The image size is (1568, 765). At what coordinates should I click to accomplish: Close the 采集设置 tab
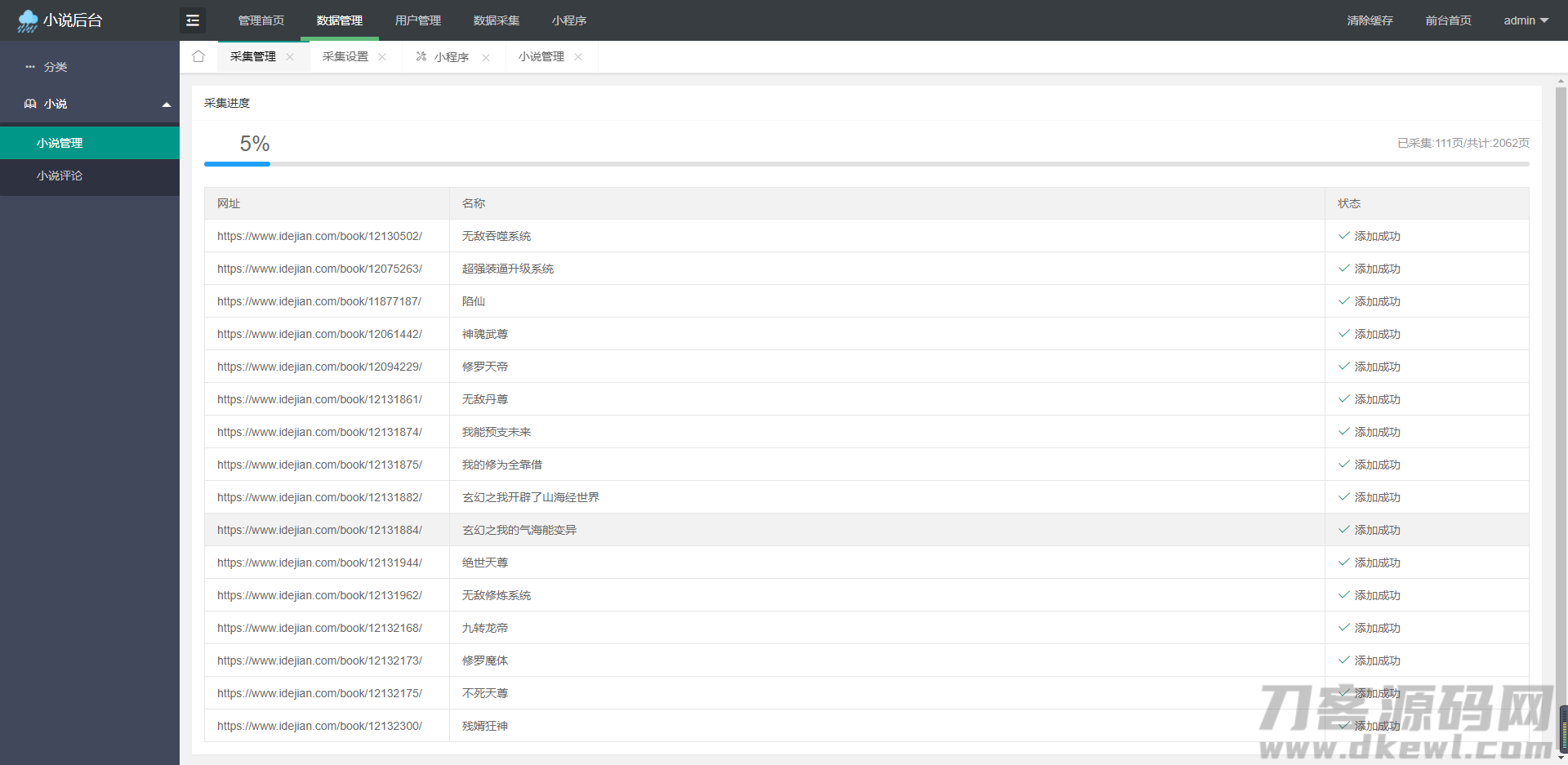[x=382, y=57]
